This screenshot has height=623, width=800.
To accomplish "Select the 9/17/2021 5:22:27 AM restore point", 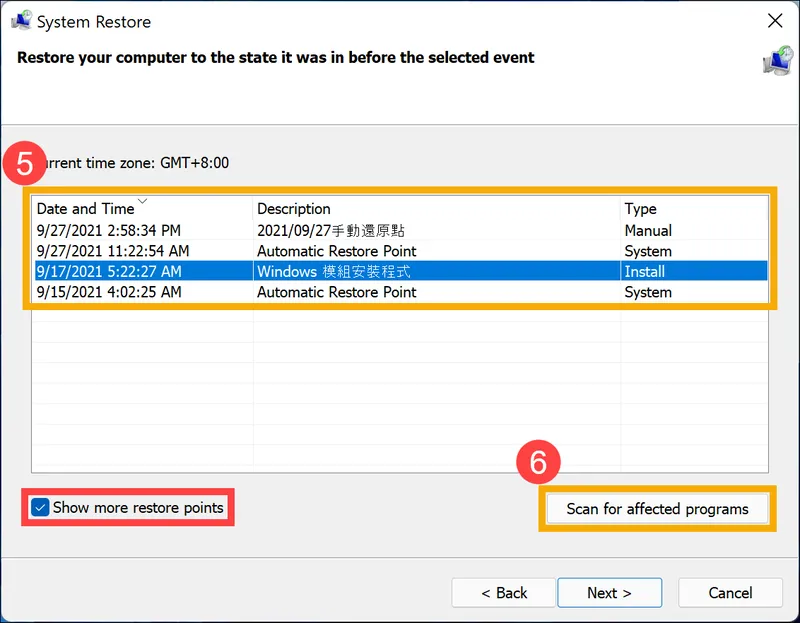I will [109, 271].
